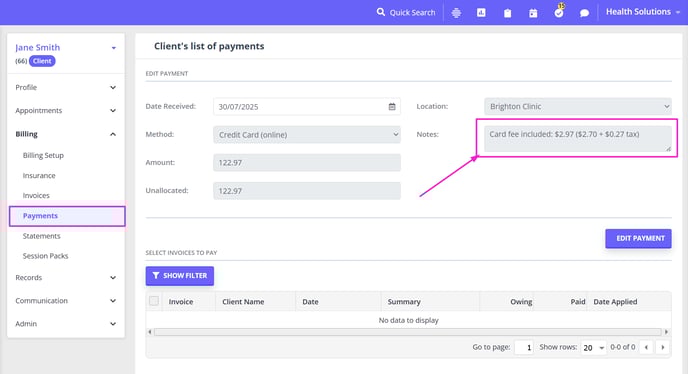The width and height of the screenshot is (688, 374).
Task: Click the EDIT PAYMENT button
Action: pos(638,238)
